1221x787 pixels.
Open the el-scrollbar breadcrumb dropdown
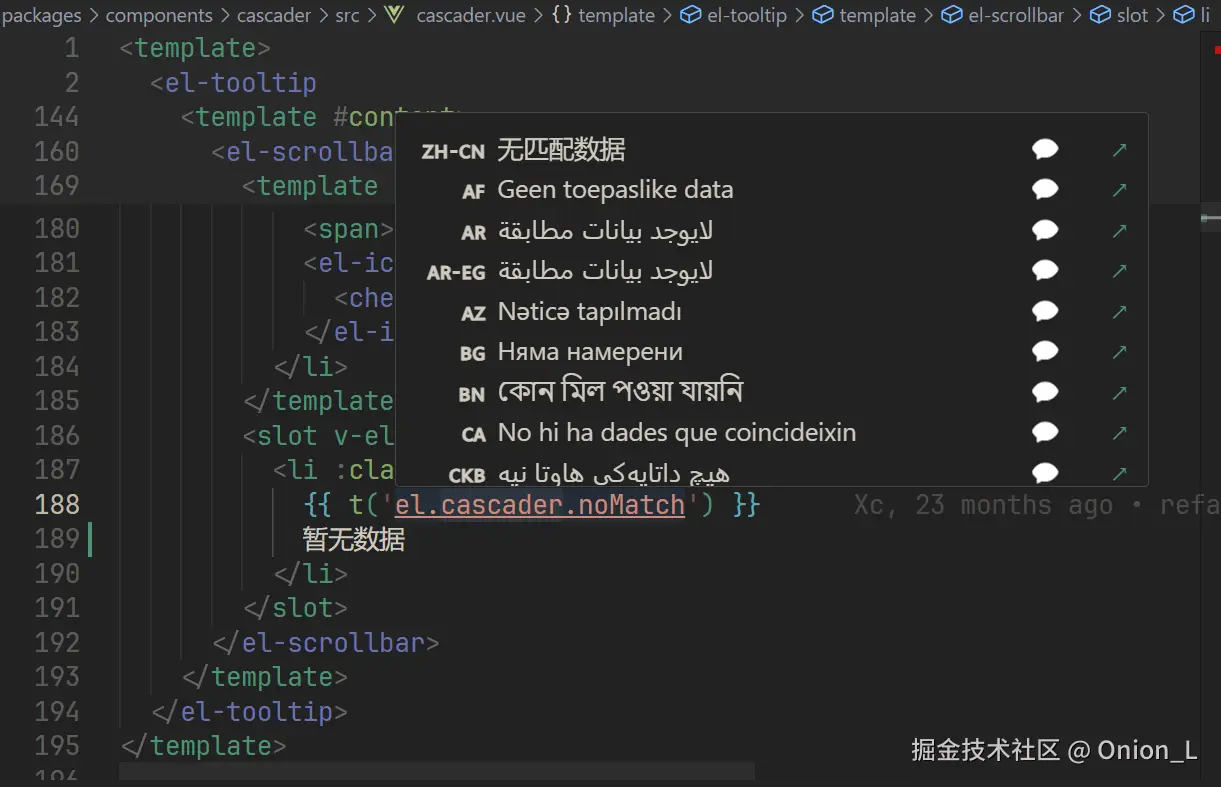click(1012, 15)
